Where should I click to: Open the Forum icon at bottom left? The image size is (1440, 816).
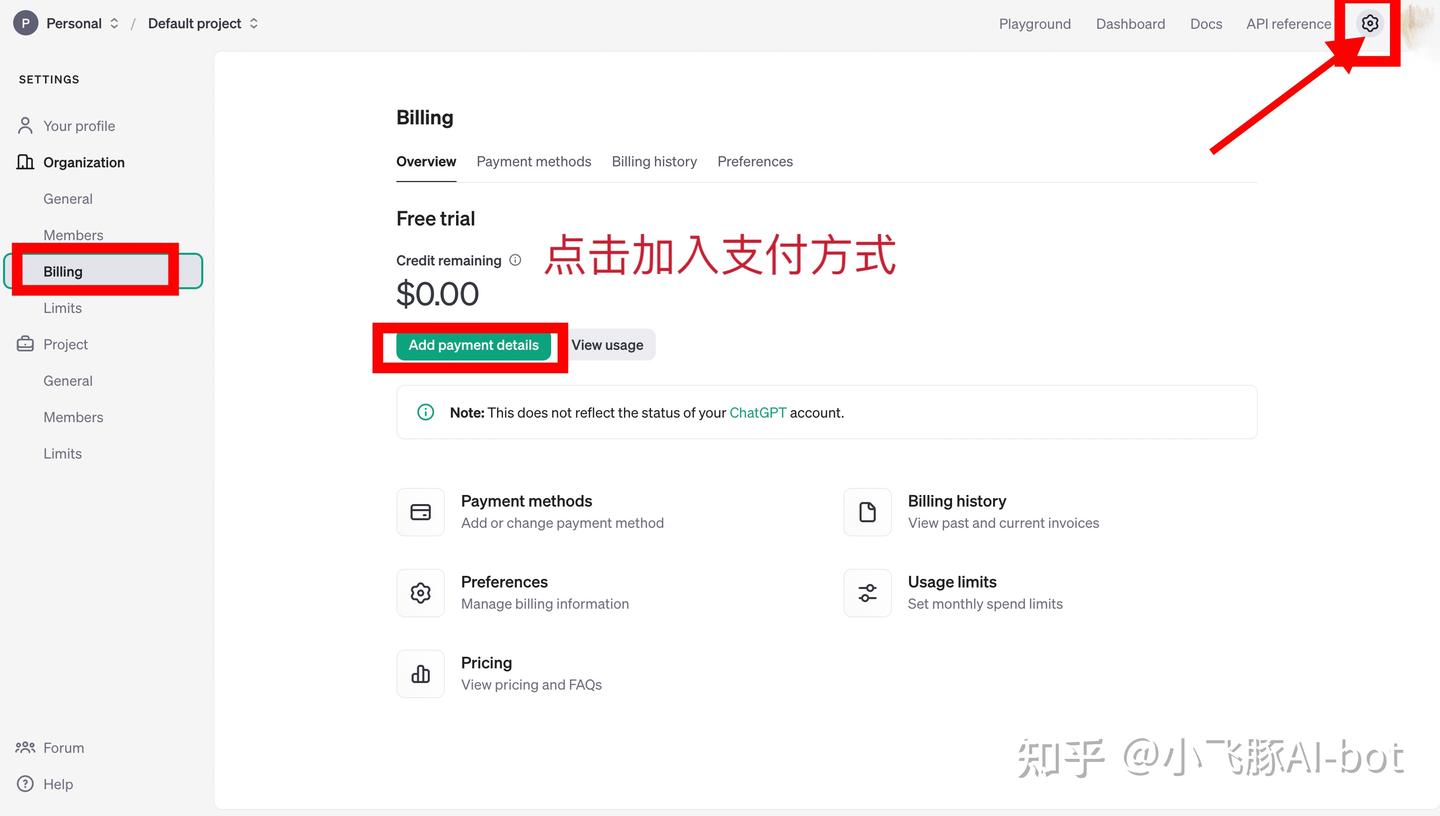(x=23, y=747)
